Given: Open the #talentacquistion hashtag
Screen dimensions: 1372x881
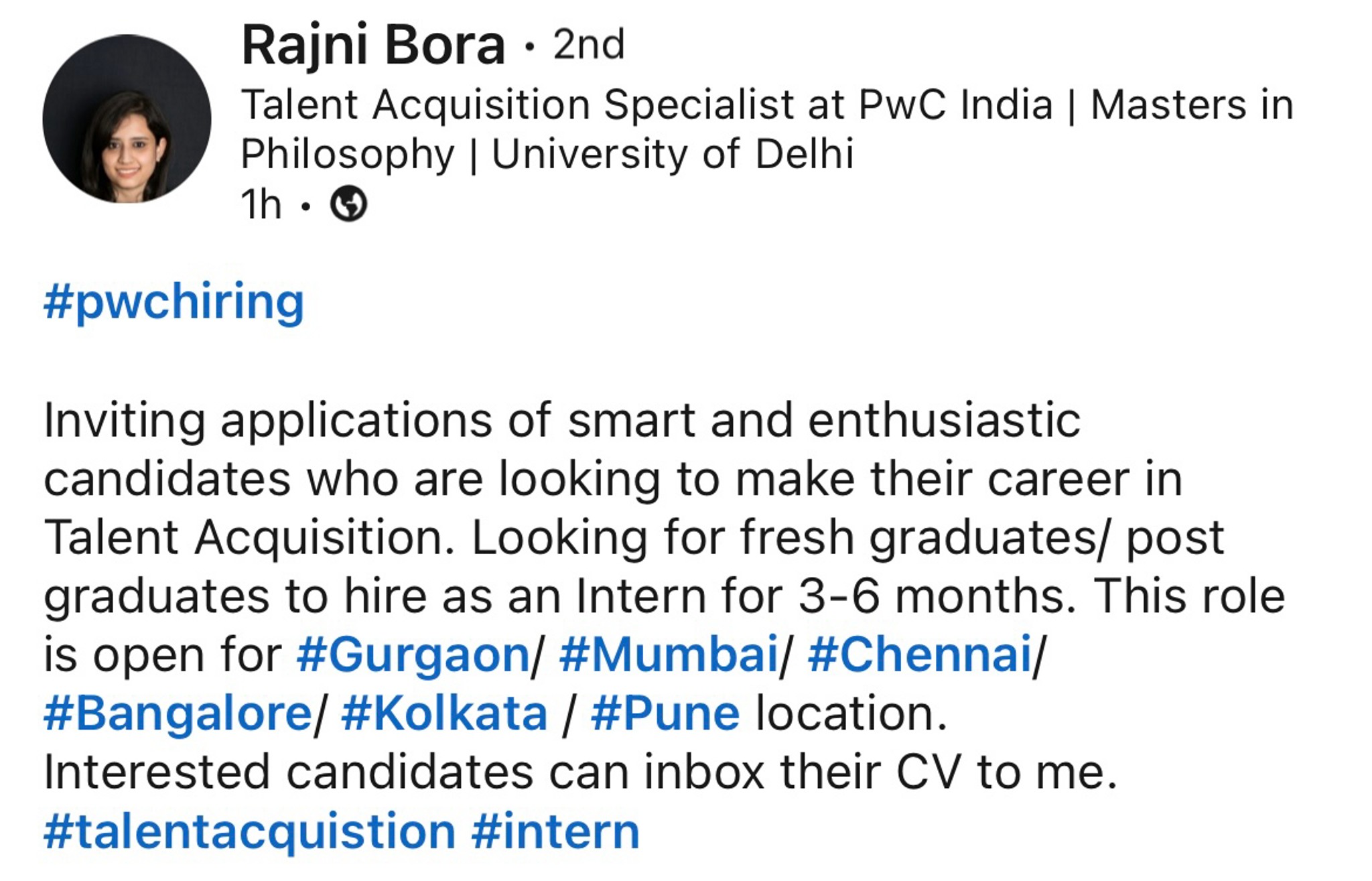Looking at the screenshot, I should coord(250,831).
